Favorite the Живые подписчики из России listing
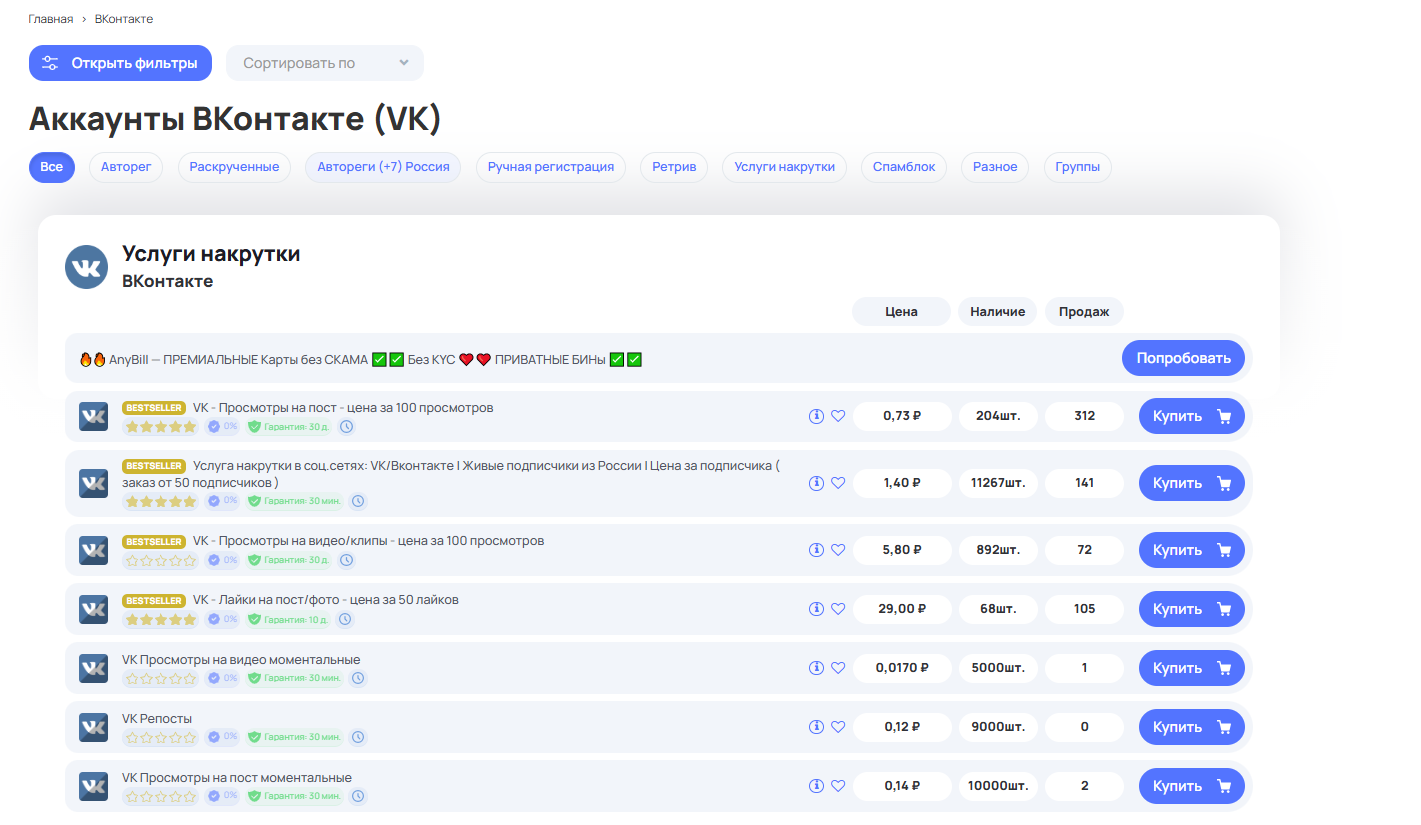 coord(838,483)
